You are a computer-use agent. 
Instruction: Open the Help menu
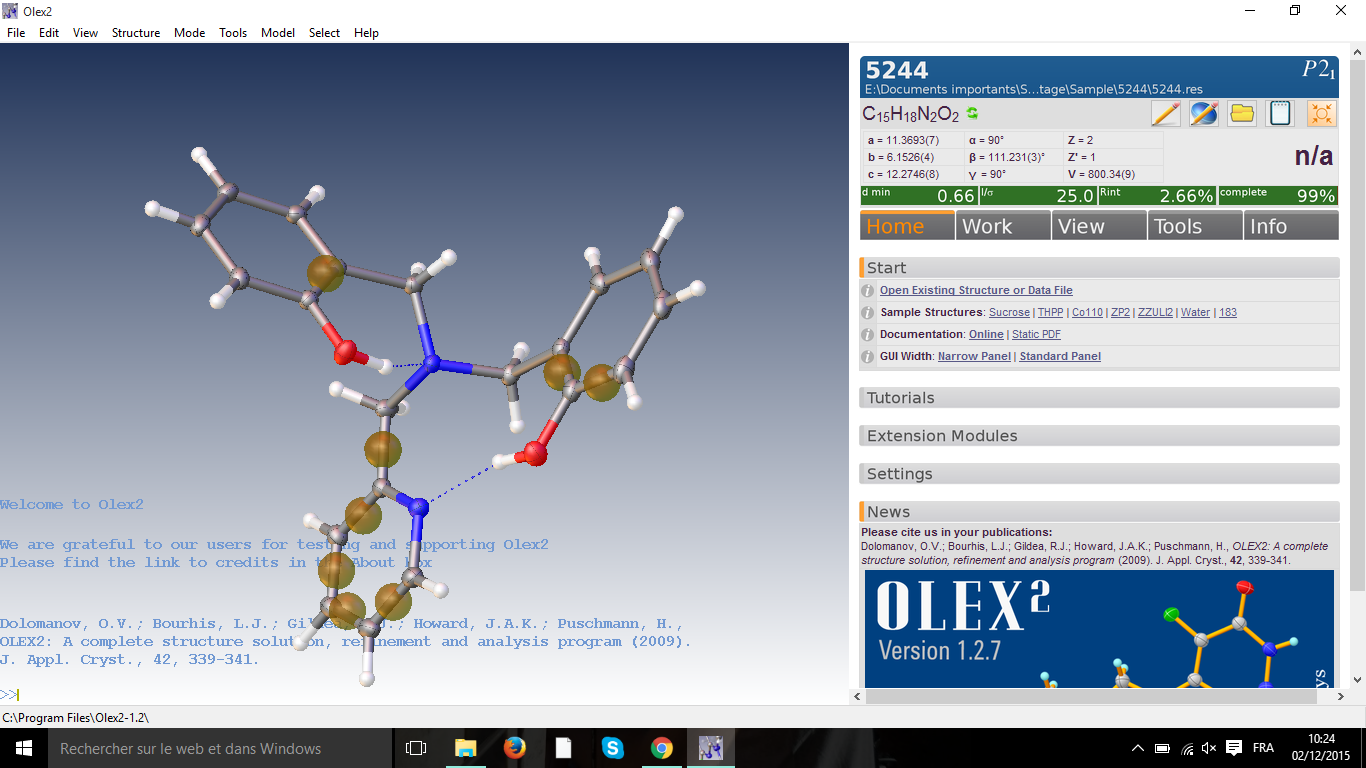tap(366, 32)
